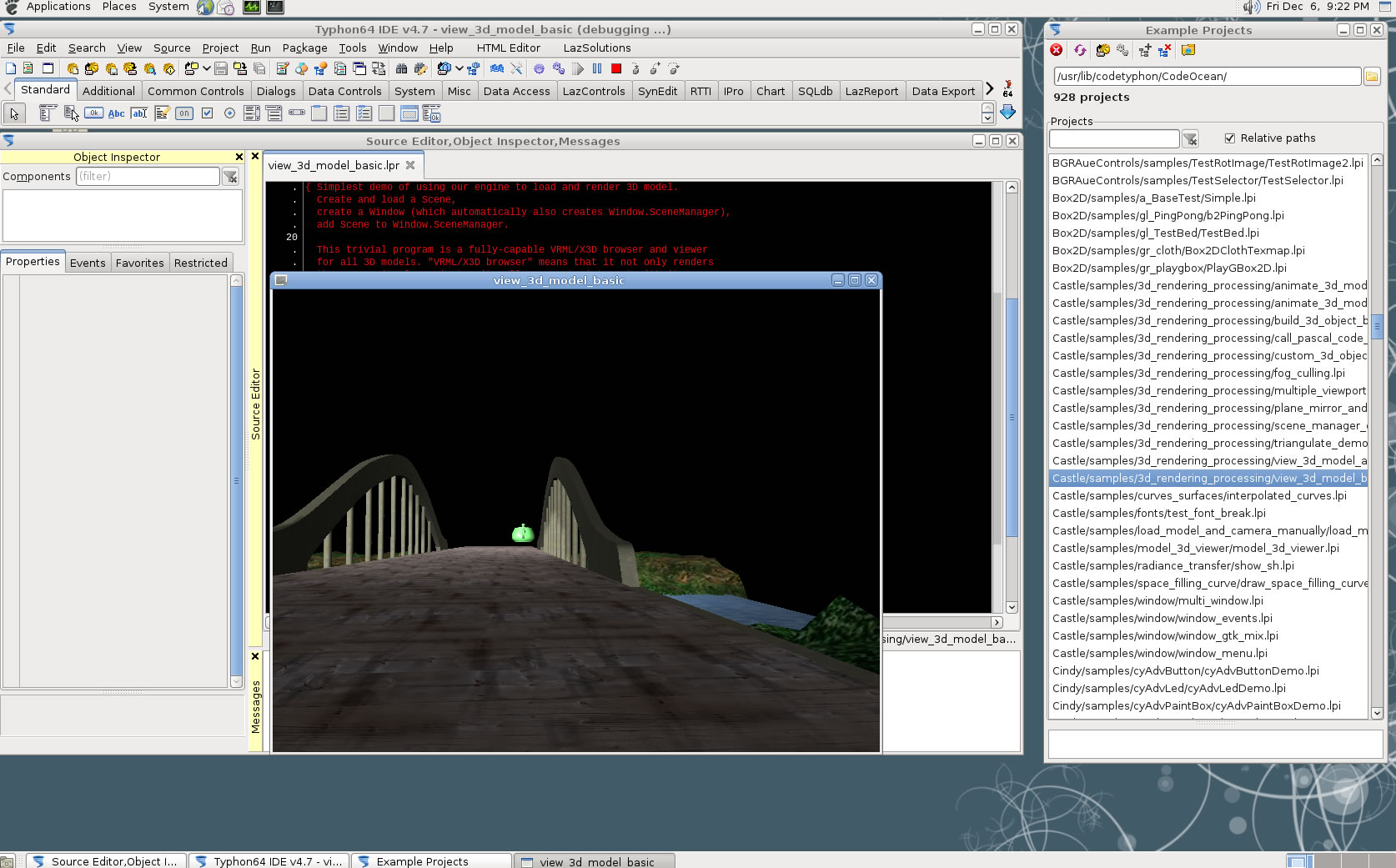Open the Project menu
This screenshot has height=868, width=1396.
pos(220,48)
